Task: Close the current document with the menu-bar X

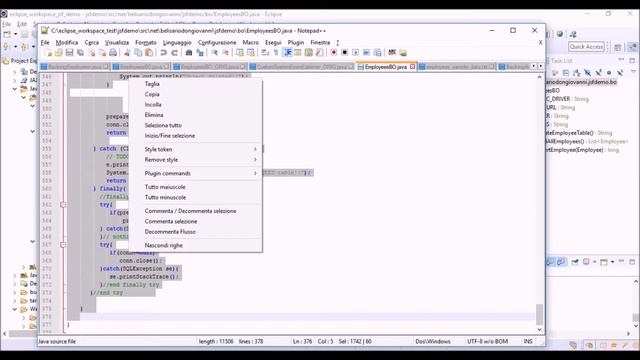Action: click(x=540, y=42)
